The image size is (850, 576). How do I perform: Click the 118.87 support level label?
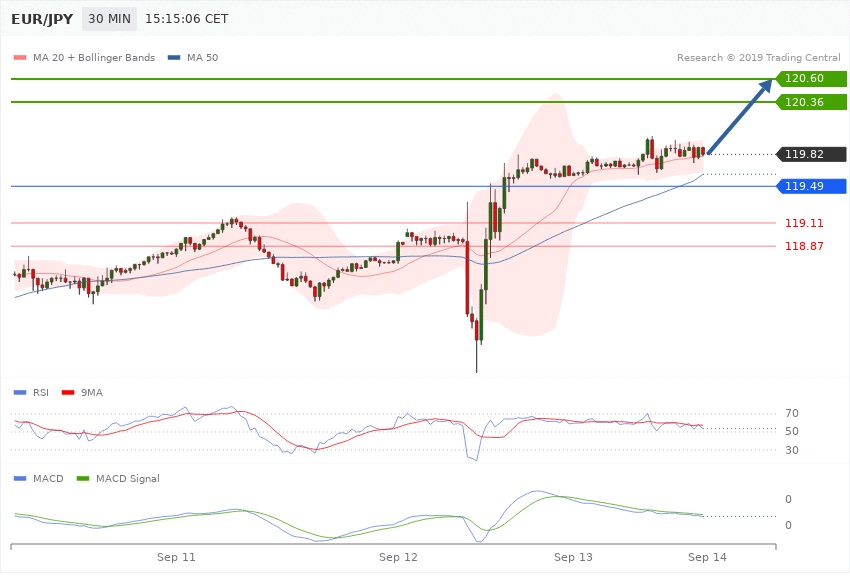pos(804,247)
